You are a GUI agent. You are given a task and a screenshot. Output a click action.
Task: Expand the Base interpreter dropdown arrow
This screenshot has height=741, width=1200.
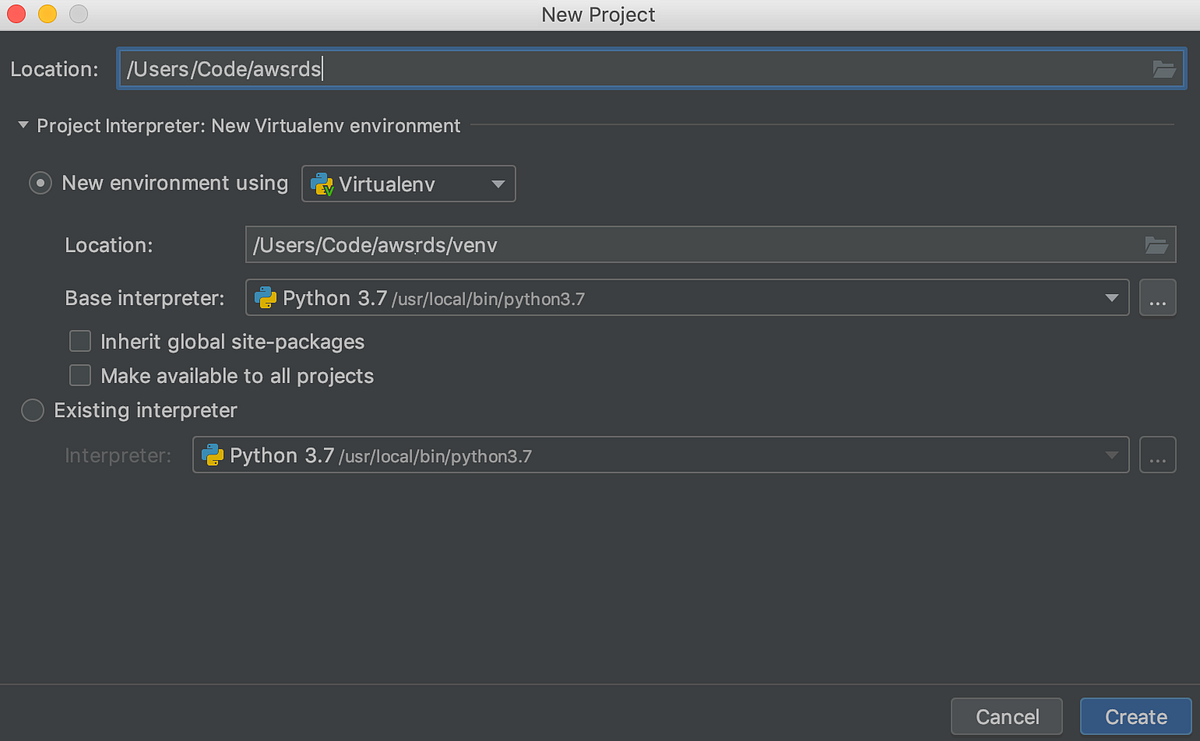(1111, 298)
